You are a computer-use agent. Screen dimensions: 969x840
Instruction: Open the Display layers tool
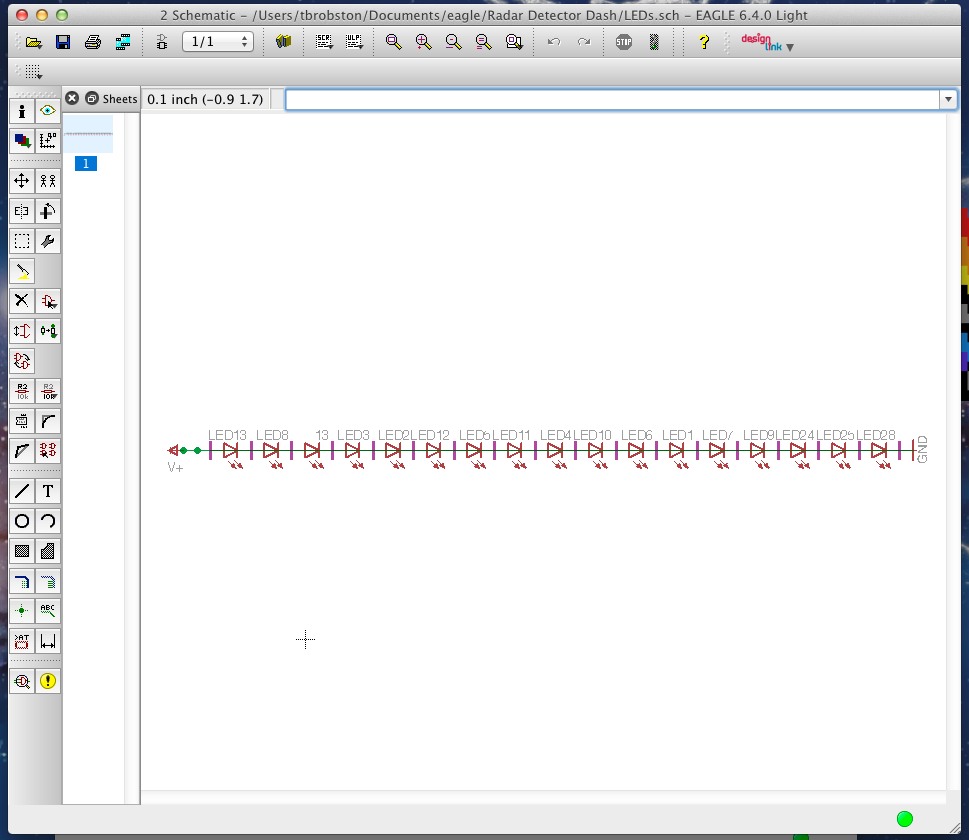22,141
